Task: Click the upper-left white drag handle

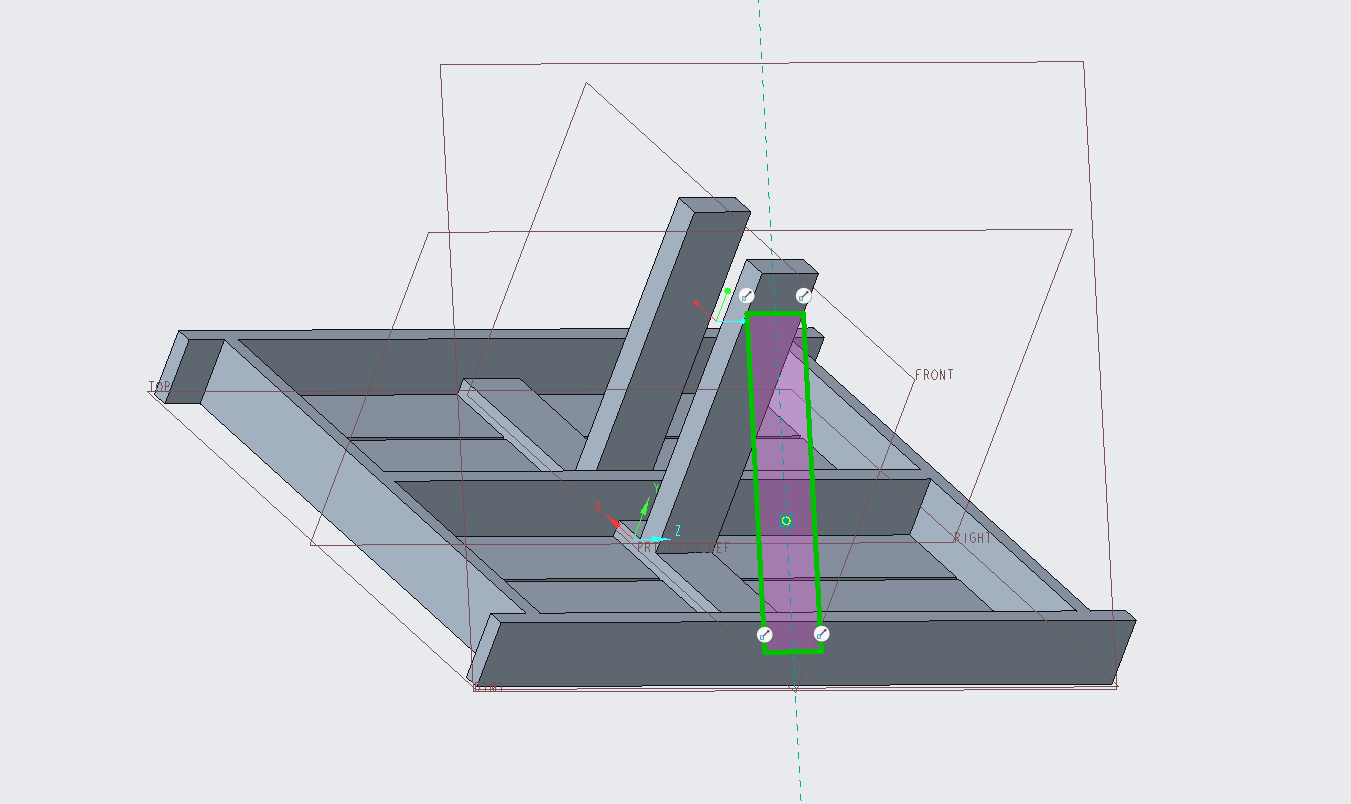Action: click(x=746, y=295)
